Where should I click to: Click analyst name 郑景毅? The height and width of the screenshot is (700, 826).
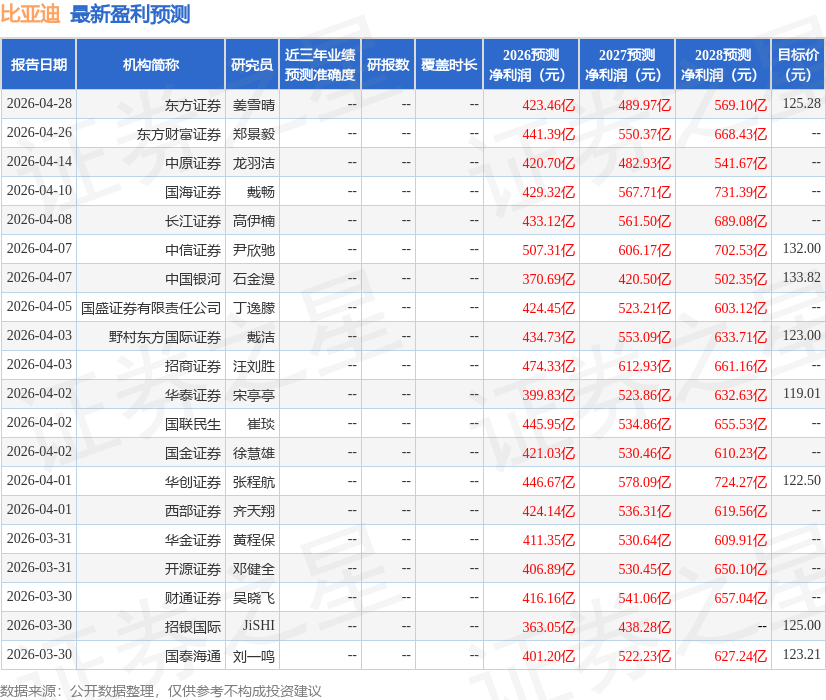pos(254,134)
